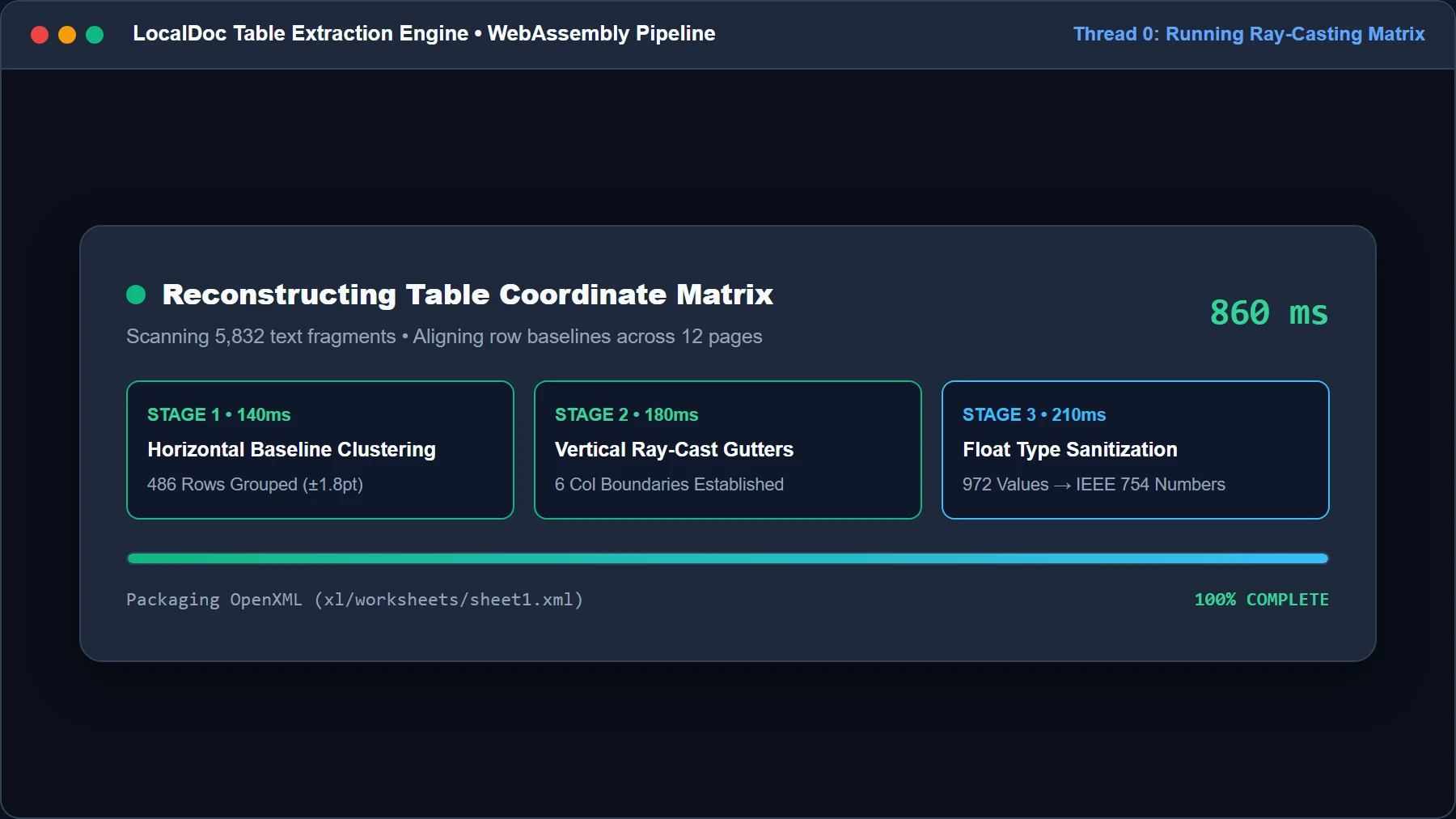Image resolution: width=1456 pixels, height=819 pixels.
Task: Click the STAGE 2 • 180ms label
Action: 627,414
